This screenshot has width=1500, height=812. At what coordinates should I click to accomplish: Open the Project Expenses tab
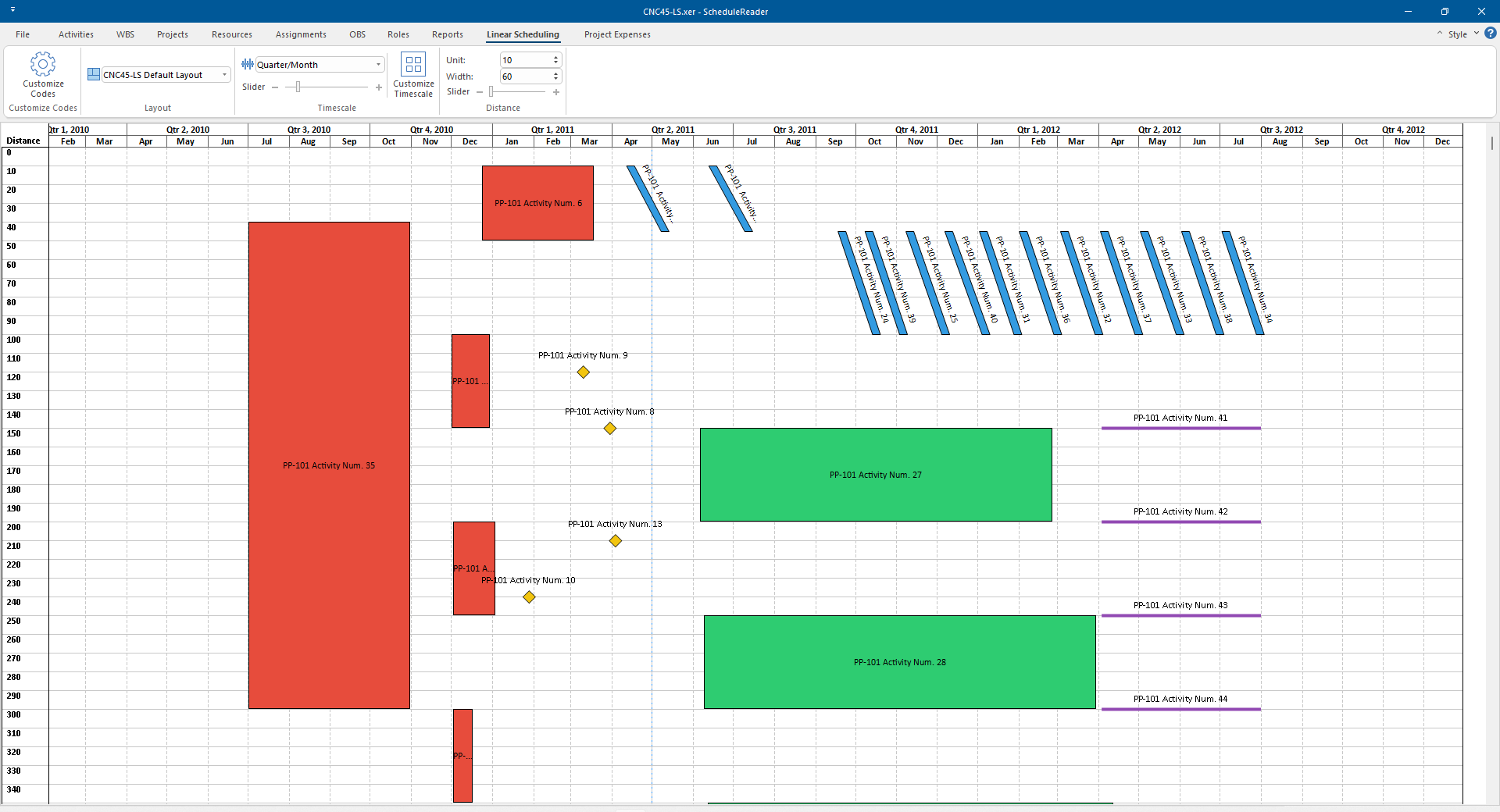click(616, 34)
